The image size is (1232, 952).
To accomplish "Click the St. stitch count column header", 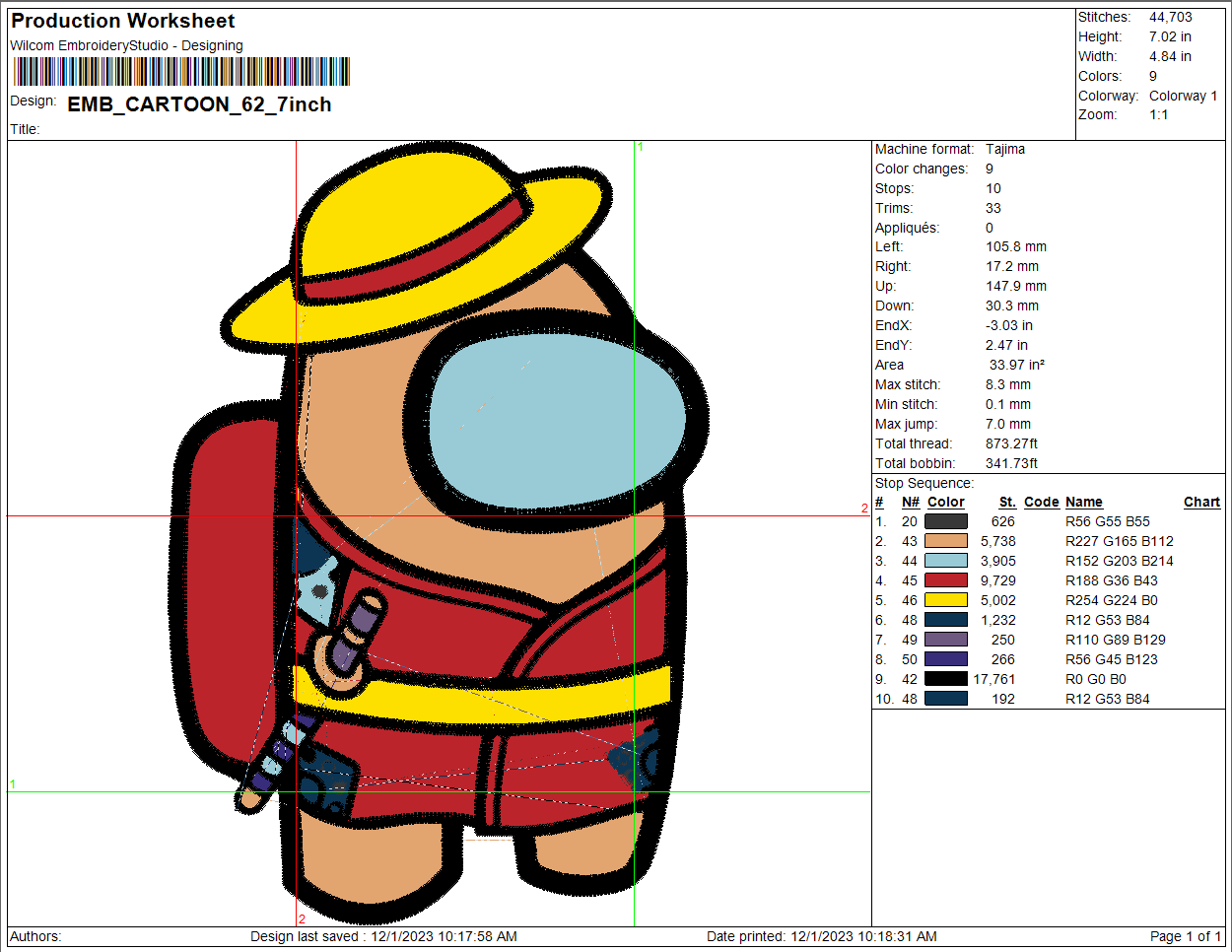I will pyautogui.click(x=1006, y=502).
